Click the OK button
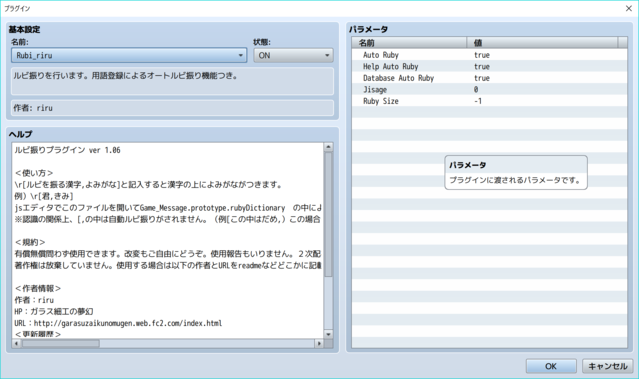This screenshot has width=639, height=379. [551, 366]
